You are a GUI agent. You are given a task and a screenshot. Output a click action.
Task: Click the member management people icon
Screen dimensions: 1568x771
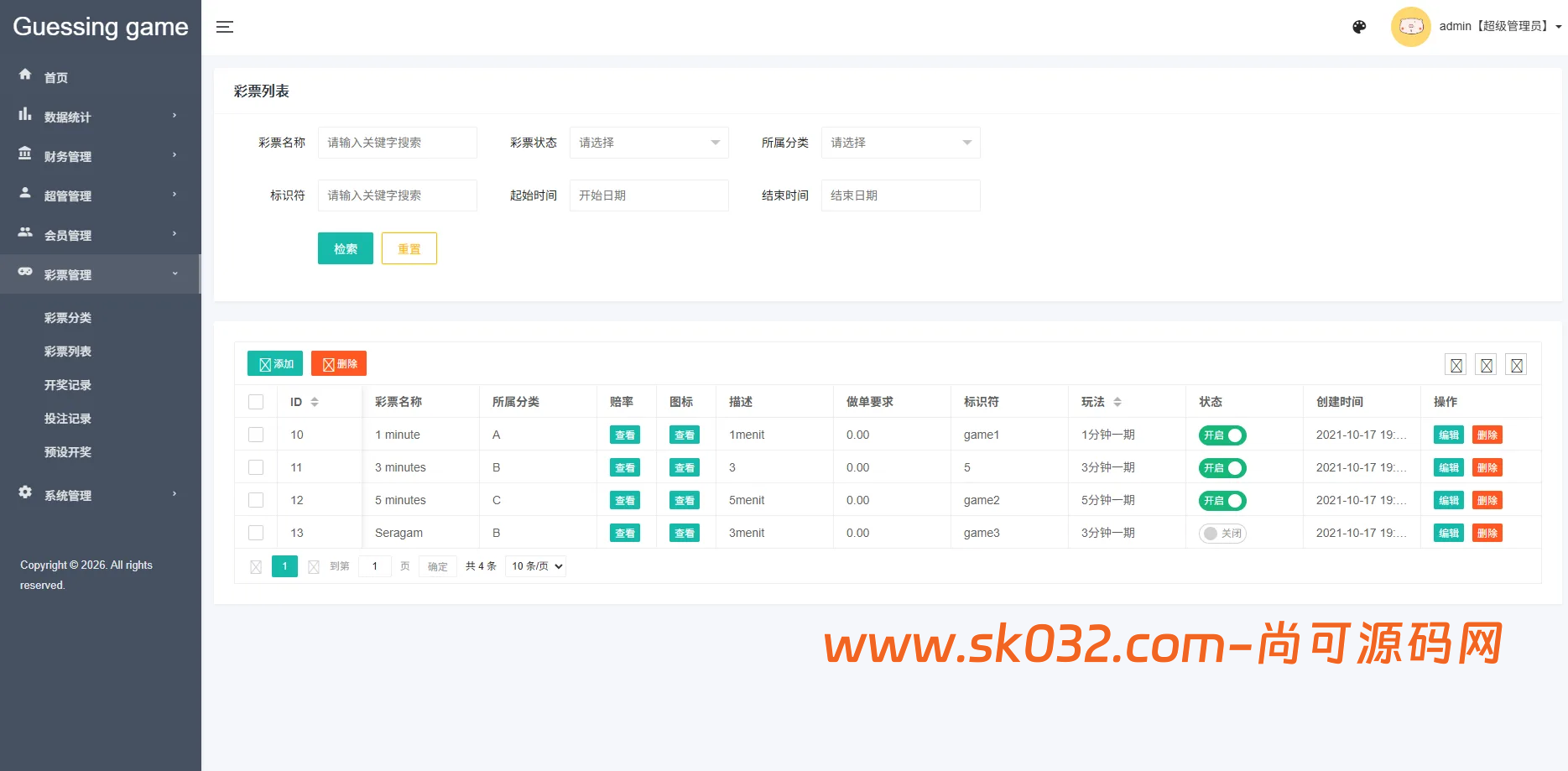click(25, 232)
